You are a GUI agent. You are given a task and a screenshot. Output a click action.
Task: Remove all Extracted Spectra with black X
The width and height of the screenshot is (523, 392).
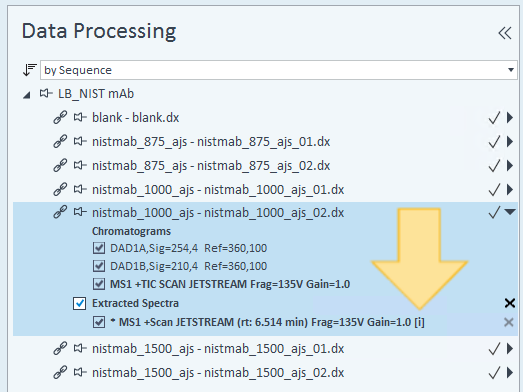point(509,303)
